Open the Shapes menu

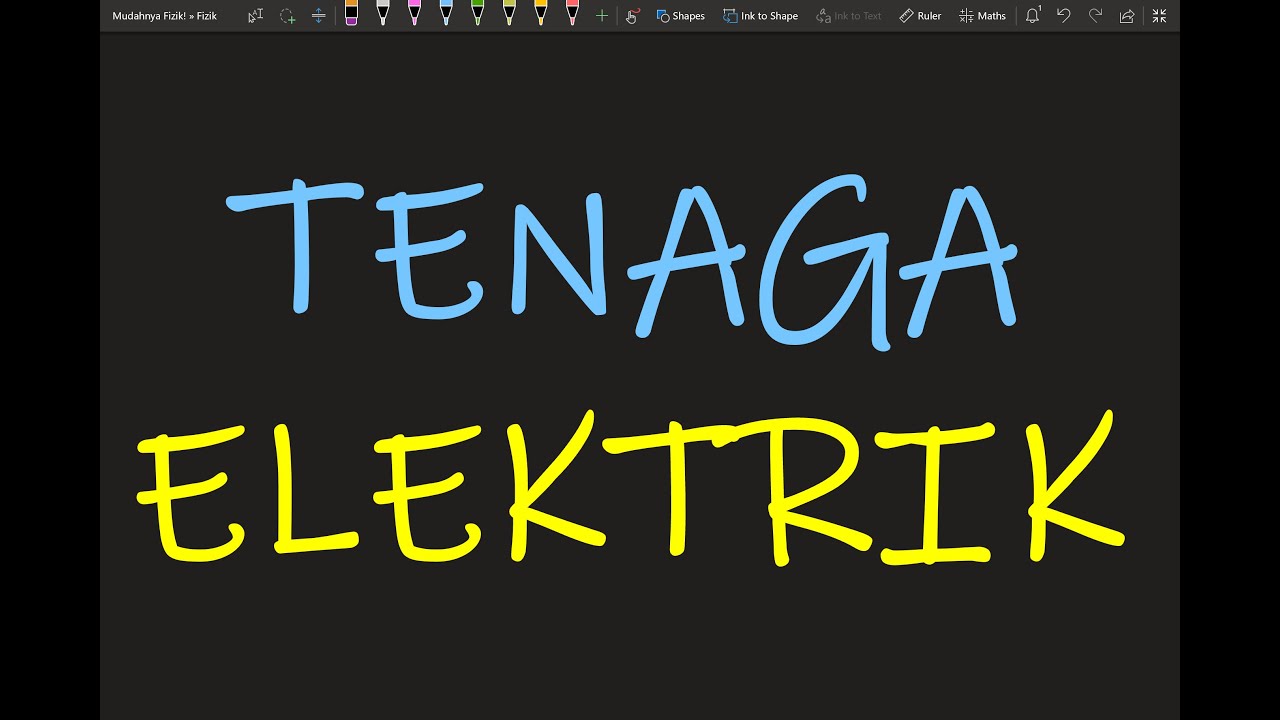pos(680,15)
